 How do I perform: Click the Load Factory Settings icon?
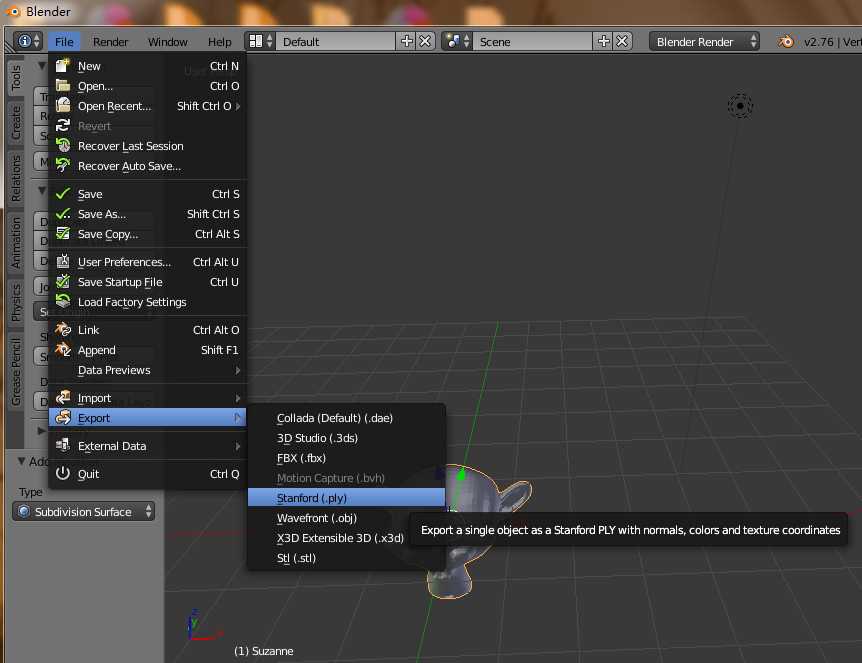click(63, 301)
